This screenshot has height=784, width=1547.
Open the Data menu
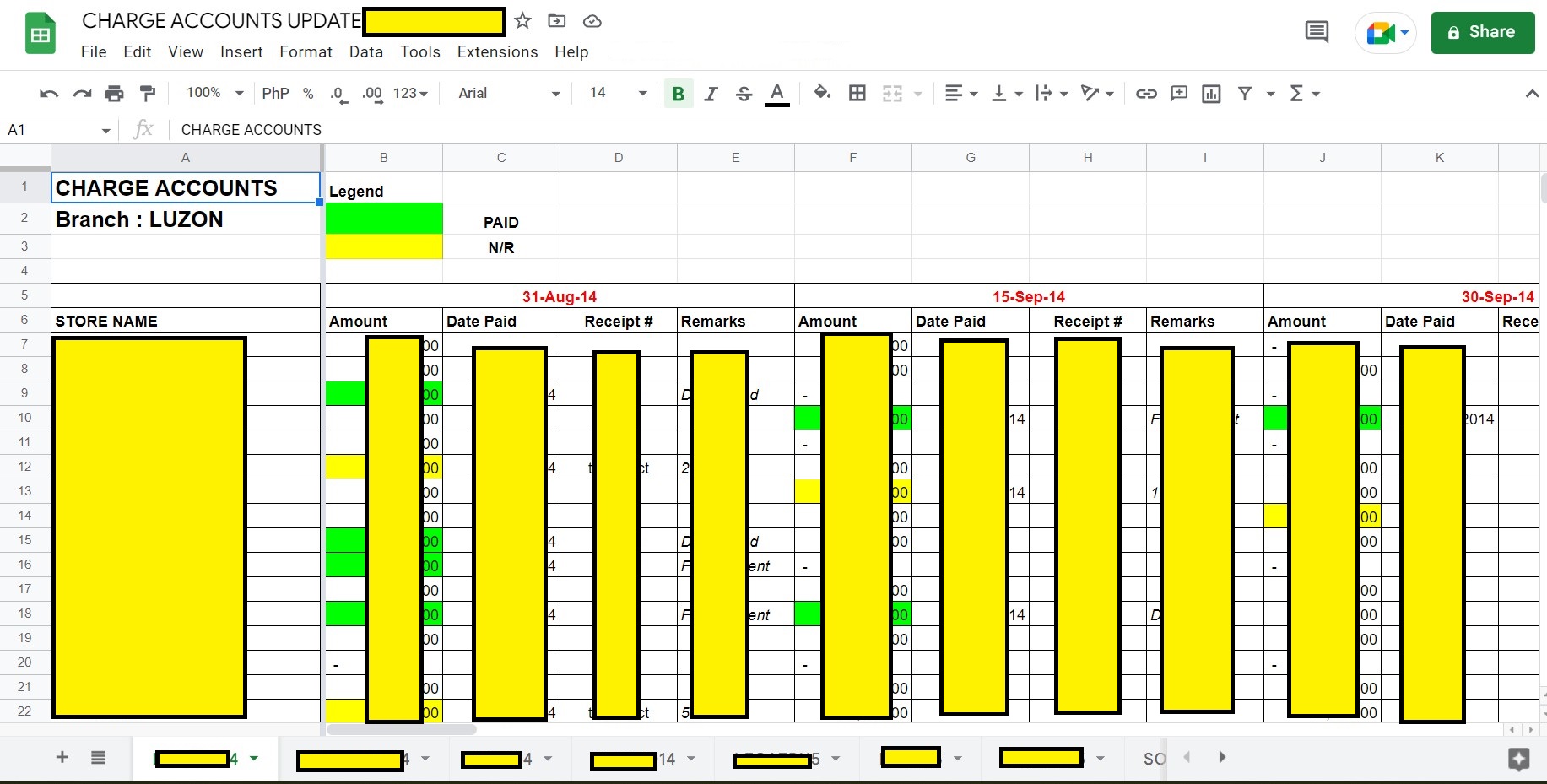(x=366, y=52)
